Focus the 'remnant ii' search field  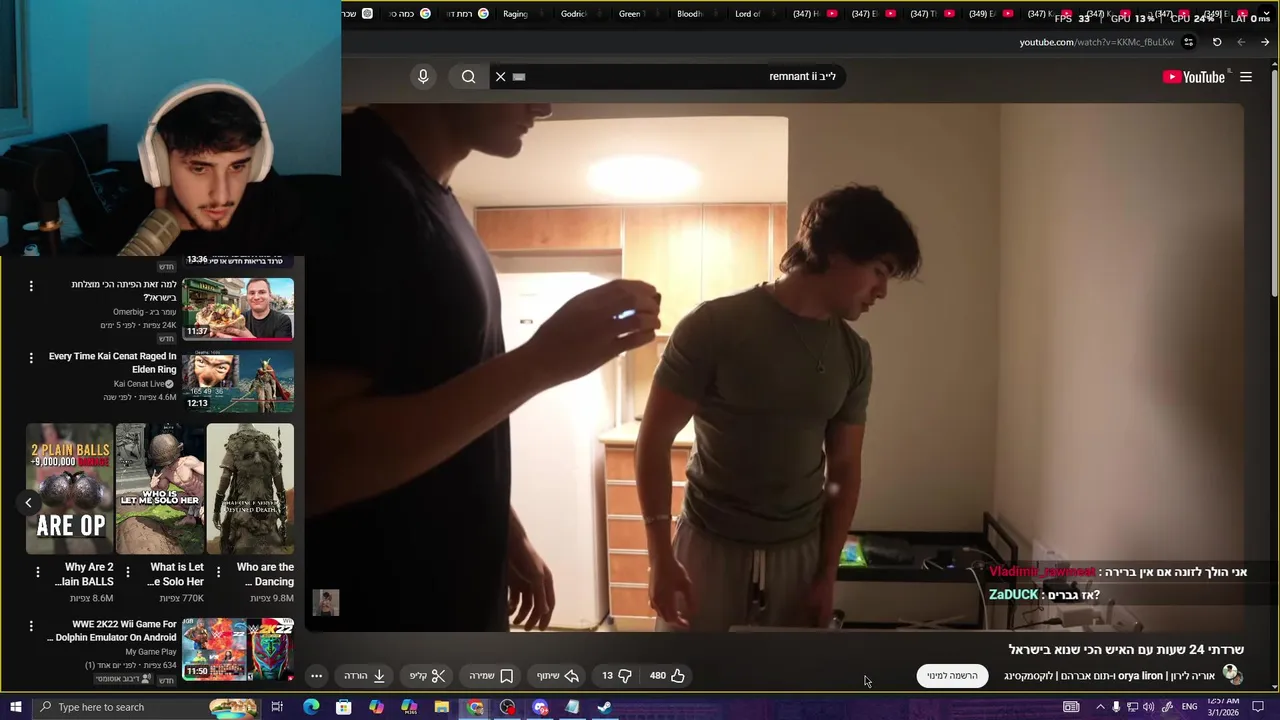(x=668, y=76)
